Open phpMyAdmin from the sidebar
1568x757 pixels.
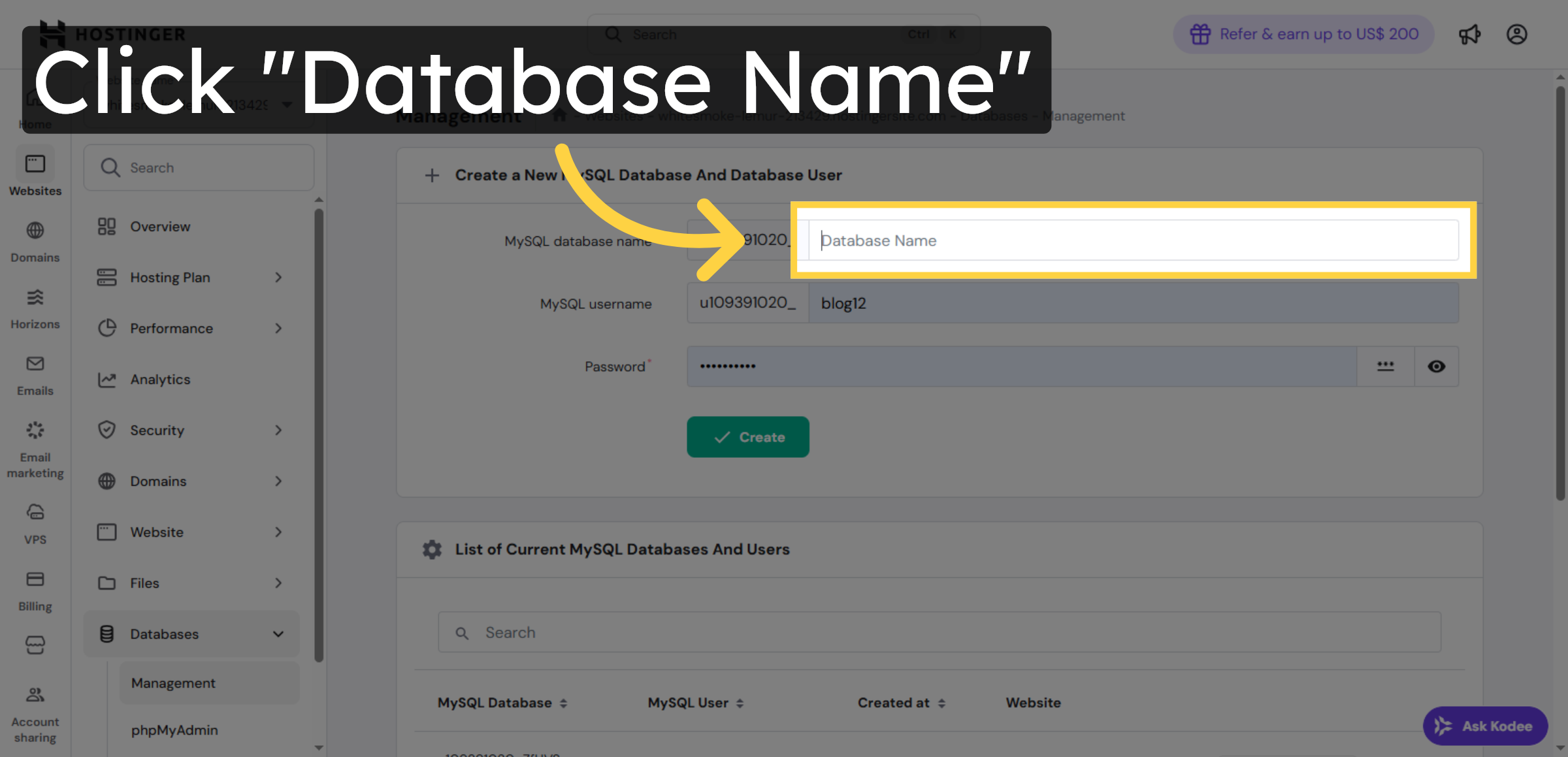pyautogui.click(x=174, y=730)
